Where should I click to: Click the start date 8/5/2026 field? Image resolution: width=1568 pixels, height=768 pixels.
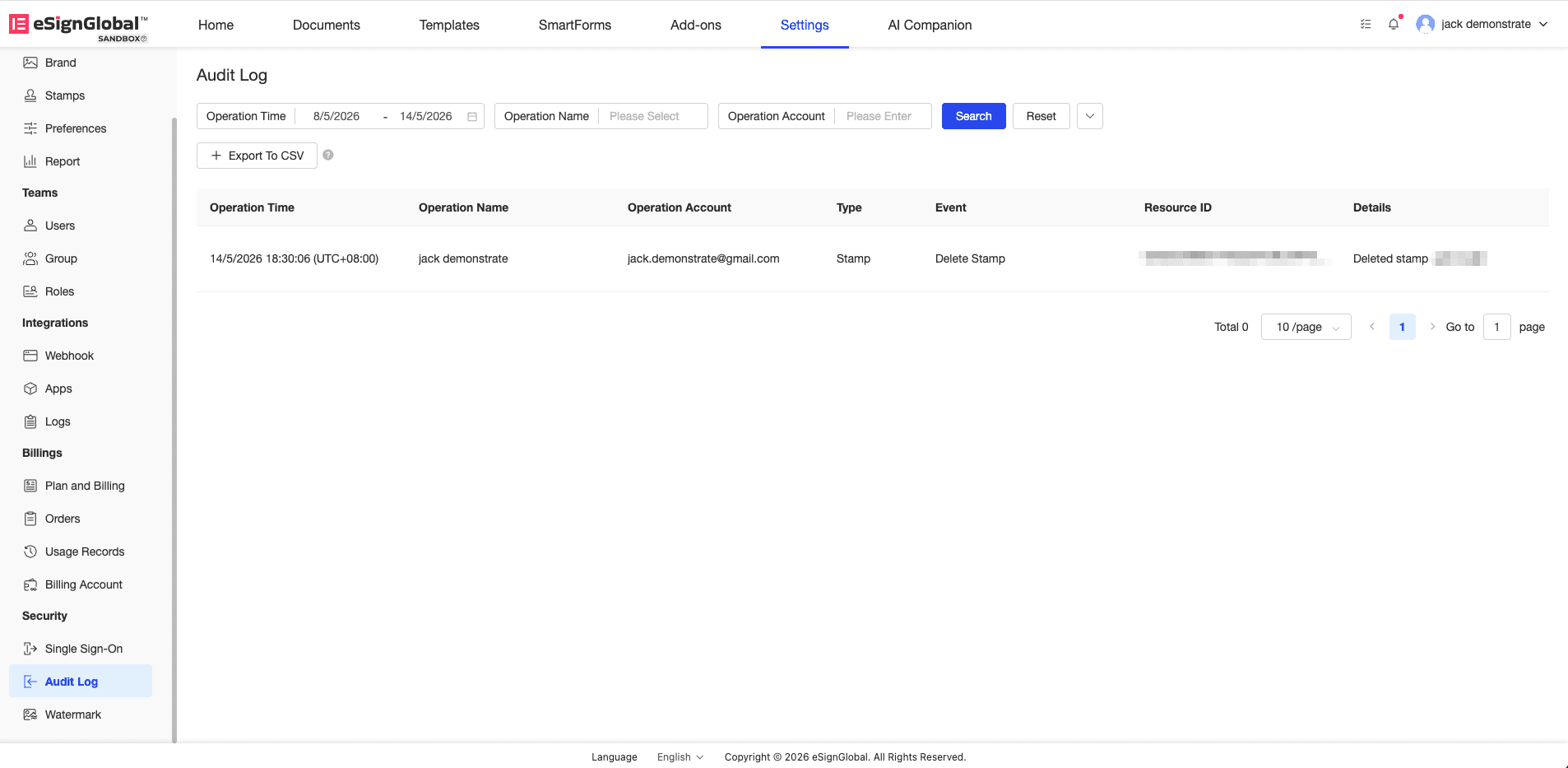pyautogui.click(x=336, y=116)
